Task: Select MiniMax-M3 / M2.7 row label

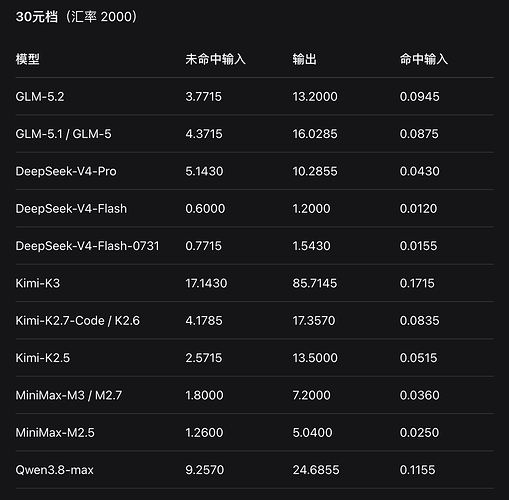Action: pos(69,395)
